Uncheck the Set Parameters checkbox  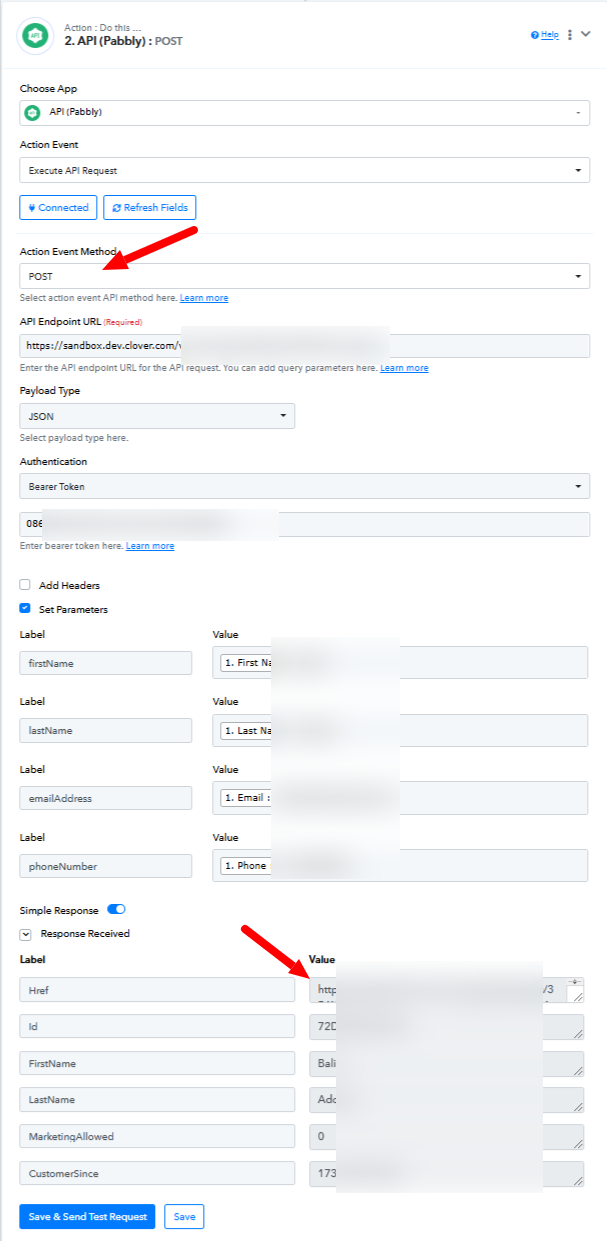tap(24, 609)
